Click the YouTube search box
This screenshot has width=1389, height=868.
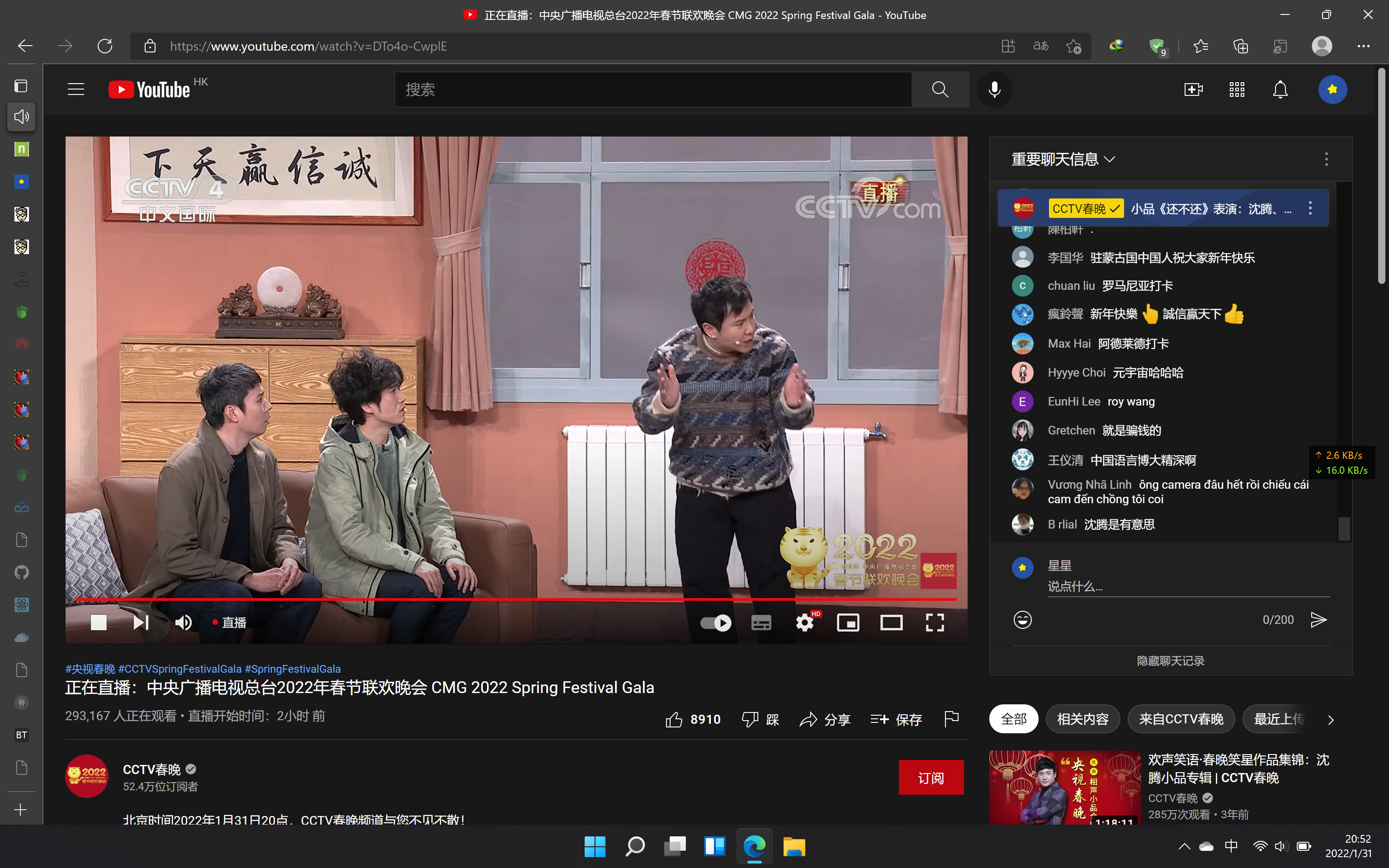(652, 90)
